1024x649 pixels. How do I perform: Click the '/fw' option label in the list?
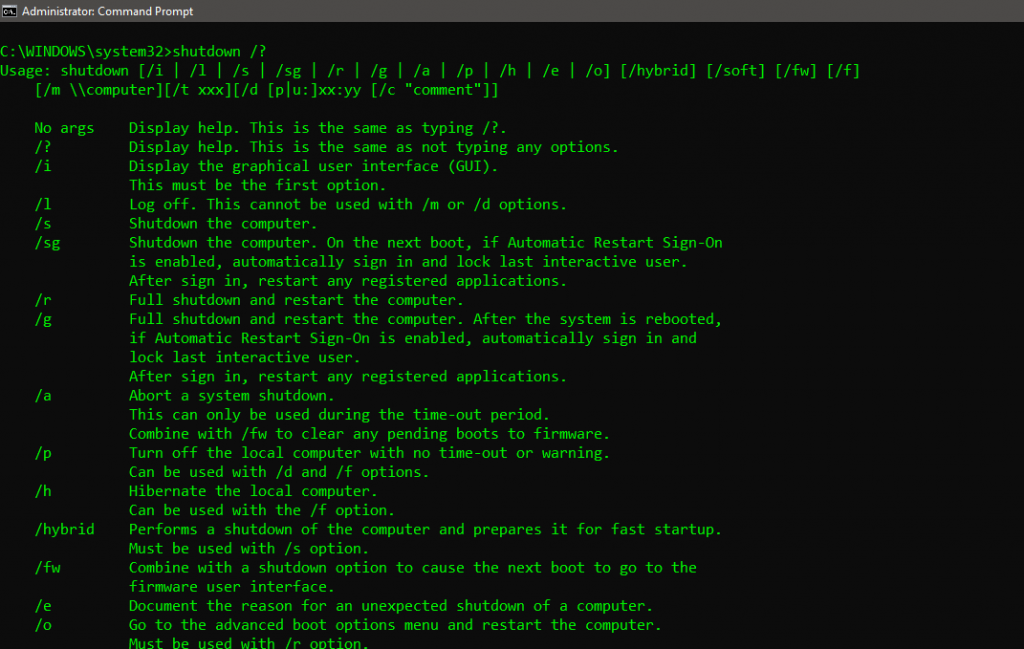coord(47,568)
